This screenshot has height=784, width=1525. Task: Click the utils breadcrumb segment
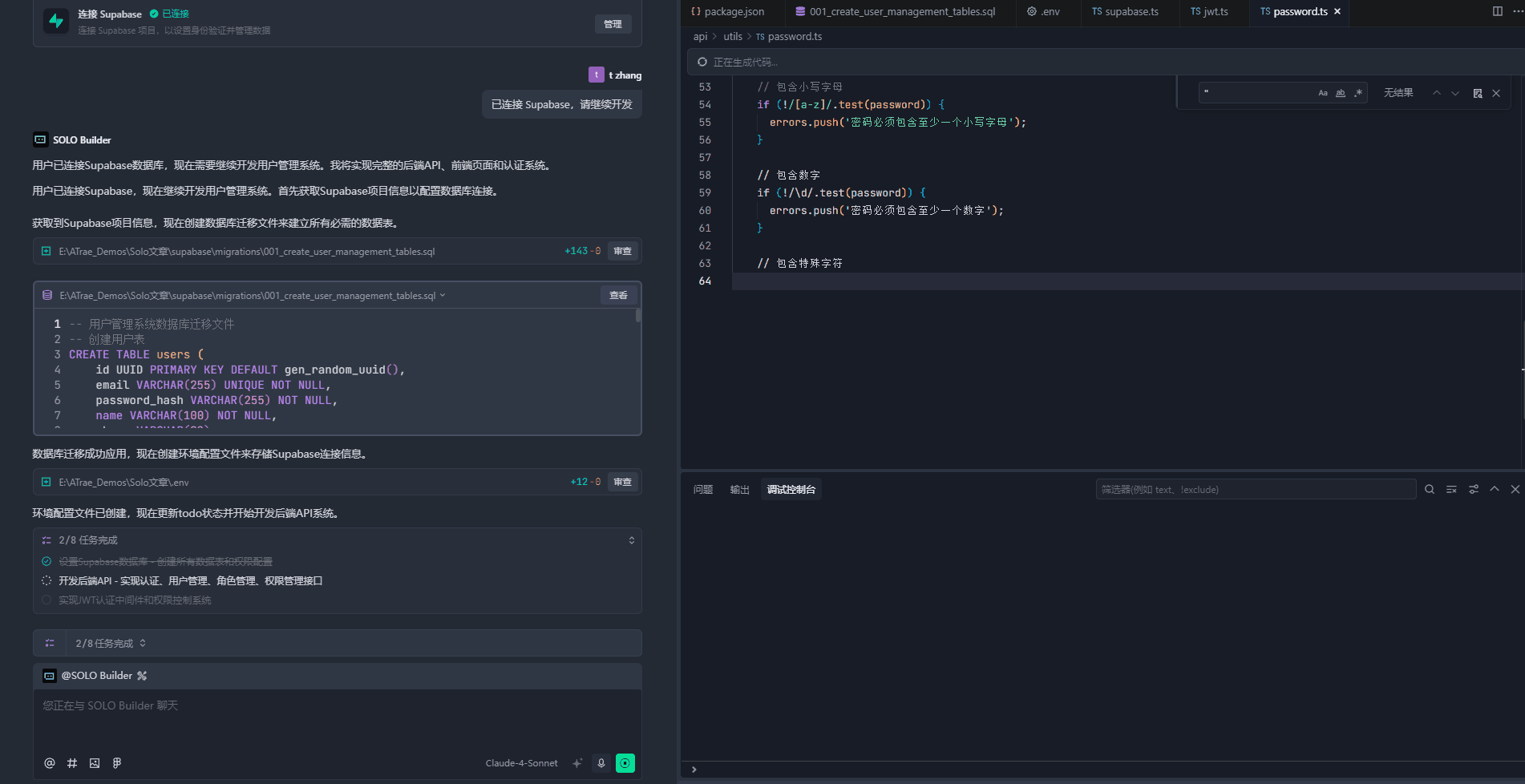coord(733,36)
